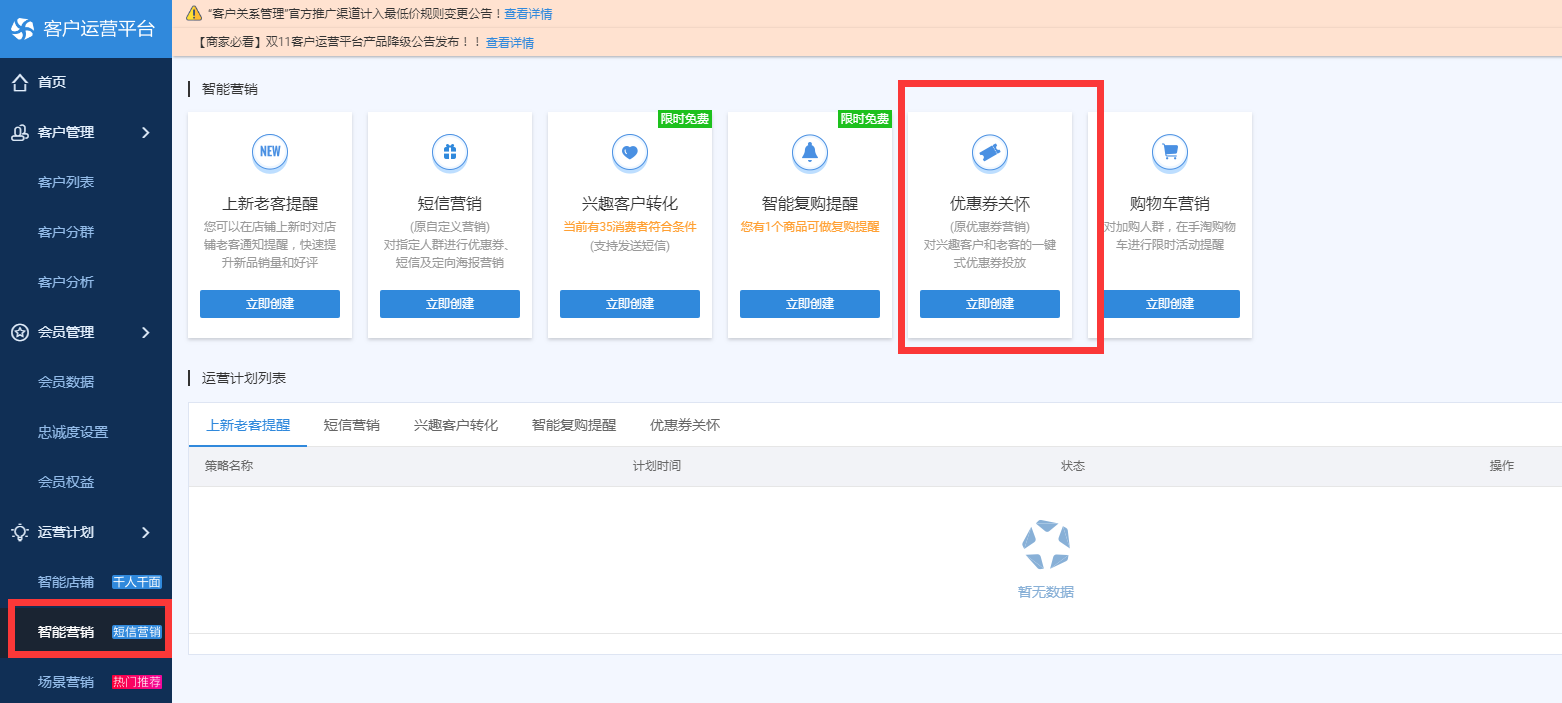Collapse the 会员管理 sidebar section arrow
This screenshot has height=703, width=1562.
point(146,332)
